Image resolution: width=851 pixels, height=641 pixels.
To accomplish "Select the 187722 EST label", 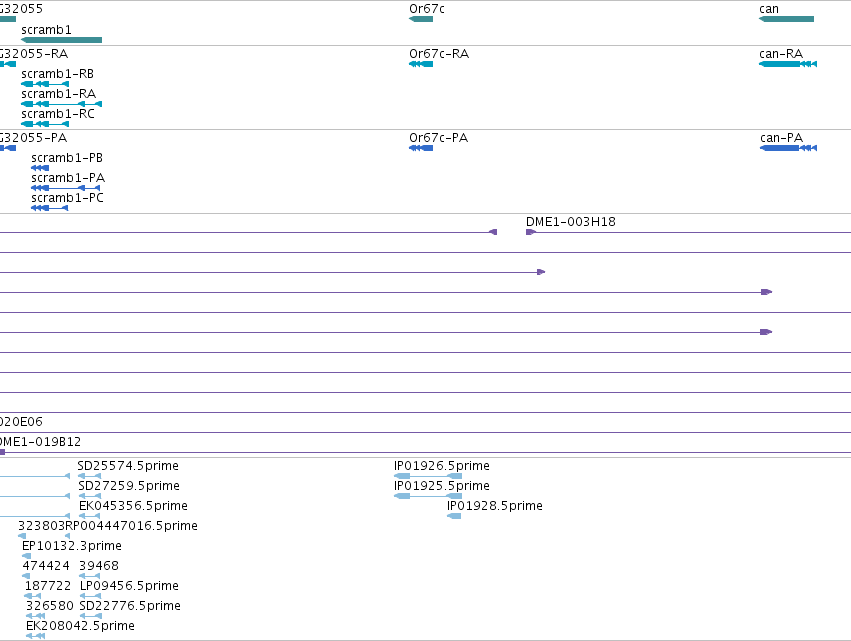I will pyautogui.click(x=48, y=586).
